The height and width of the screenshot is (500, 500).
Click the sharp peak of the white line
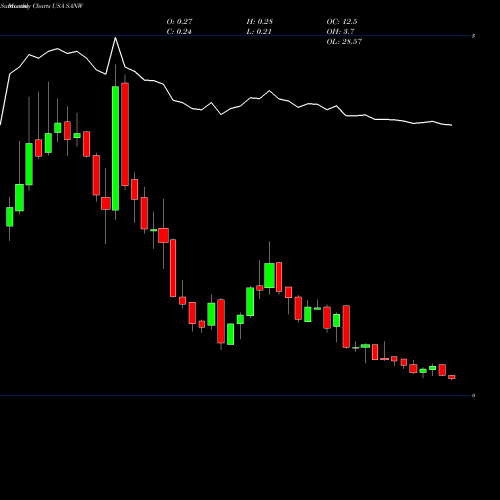115,38
